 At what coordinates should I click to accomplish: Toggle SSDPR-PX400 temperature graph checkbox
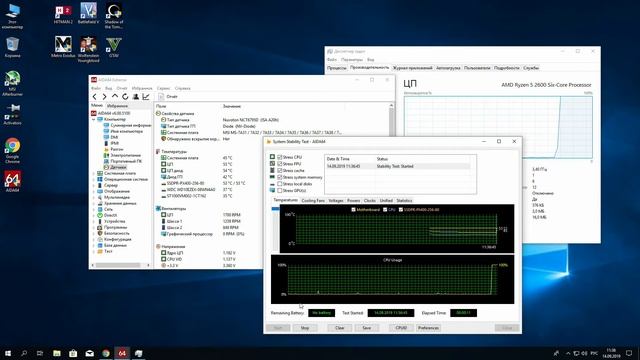401,210
